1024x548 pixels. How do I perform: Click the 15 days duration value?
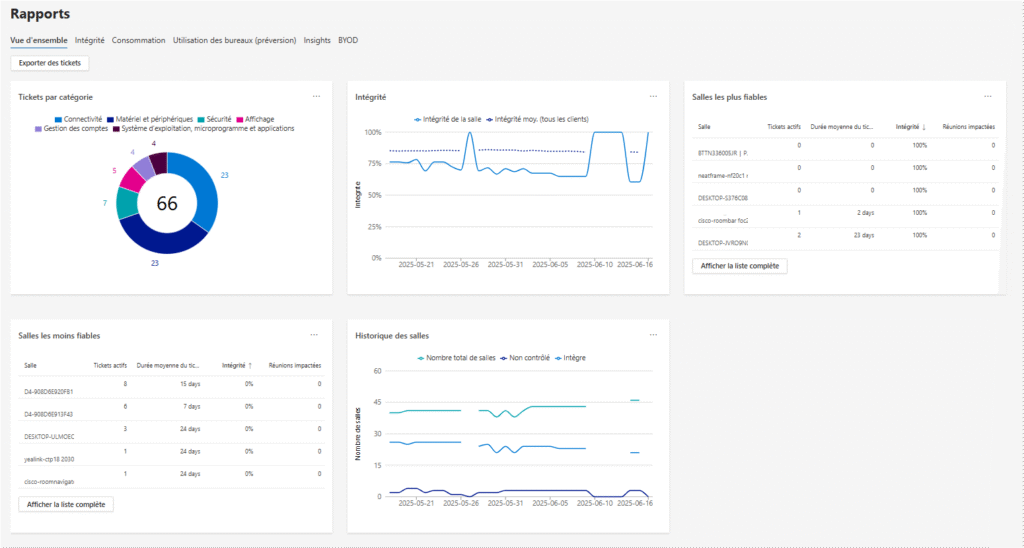(190, 384)
